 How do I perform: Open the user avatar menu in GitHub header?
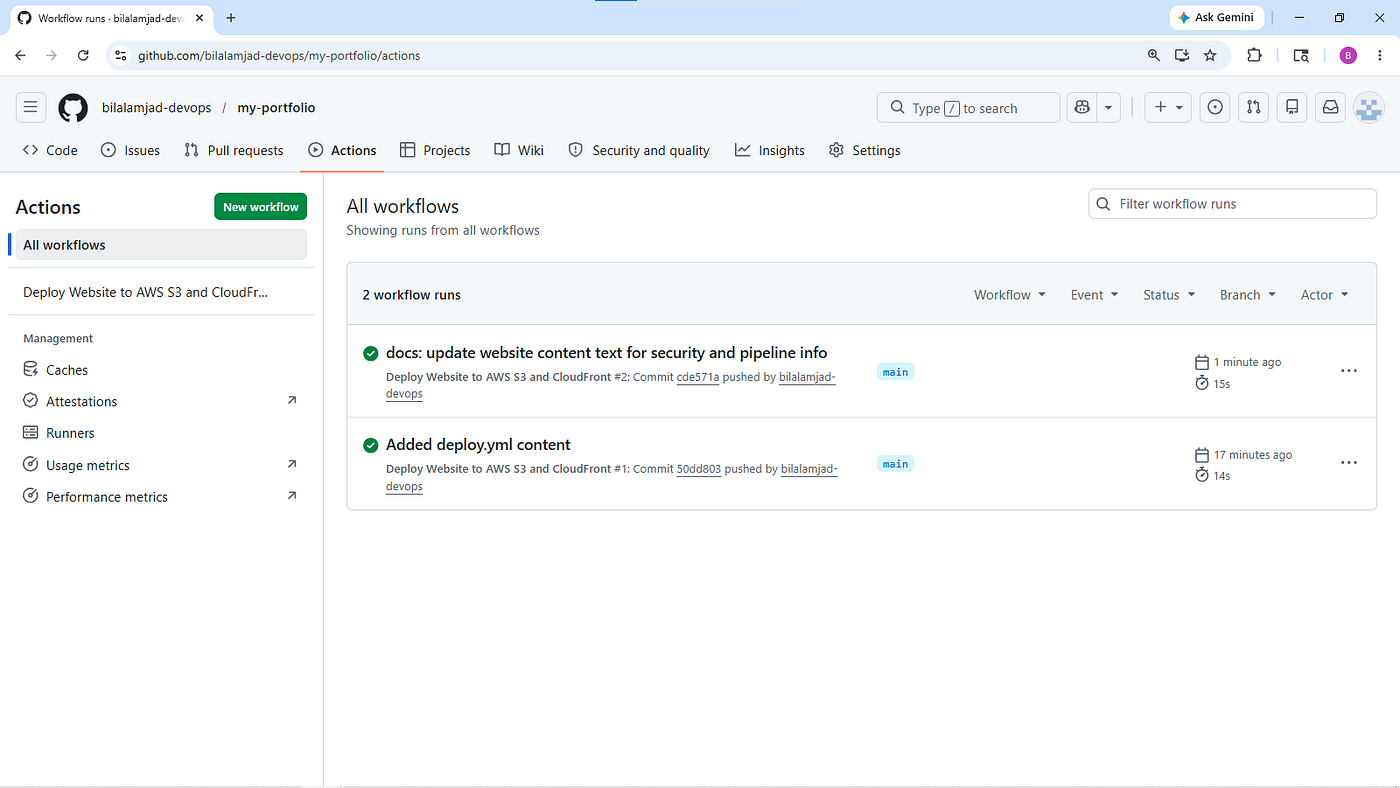pos(1368,108)
